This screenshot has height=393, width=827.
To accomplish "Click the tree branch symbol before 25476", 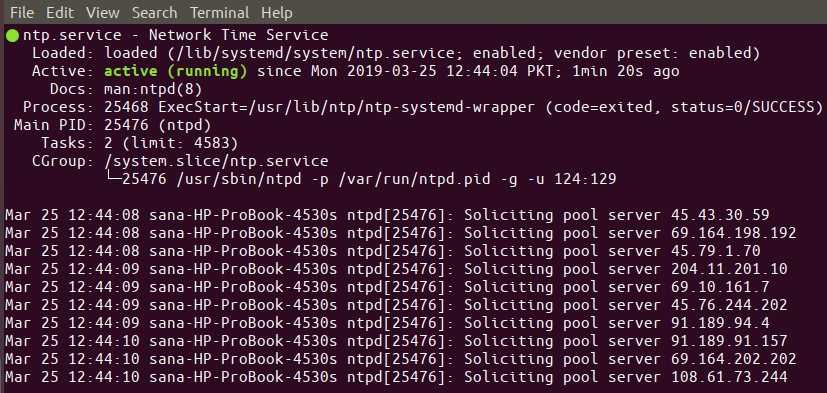I will pos(113,178).
